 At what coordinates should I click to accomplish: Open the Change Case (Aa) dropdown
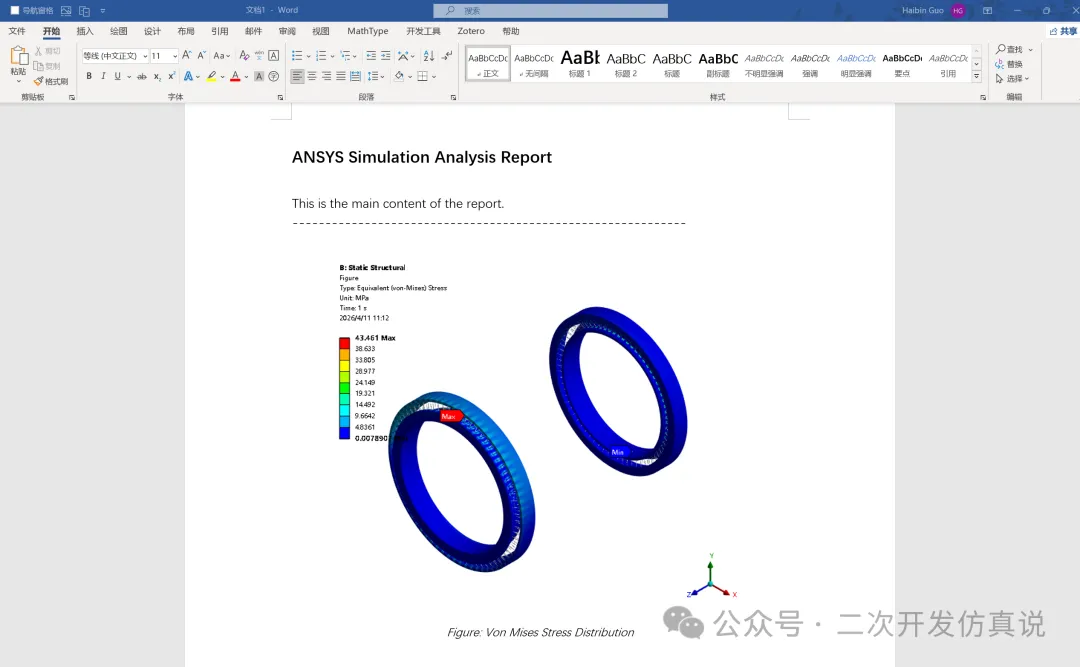[221, 56]
